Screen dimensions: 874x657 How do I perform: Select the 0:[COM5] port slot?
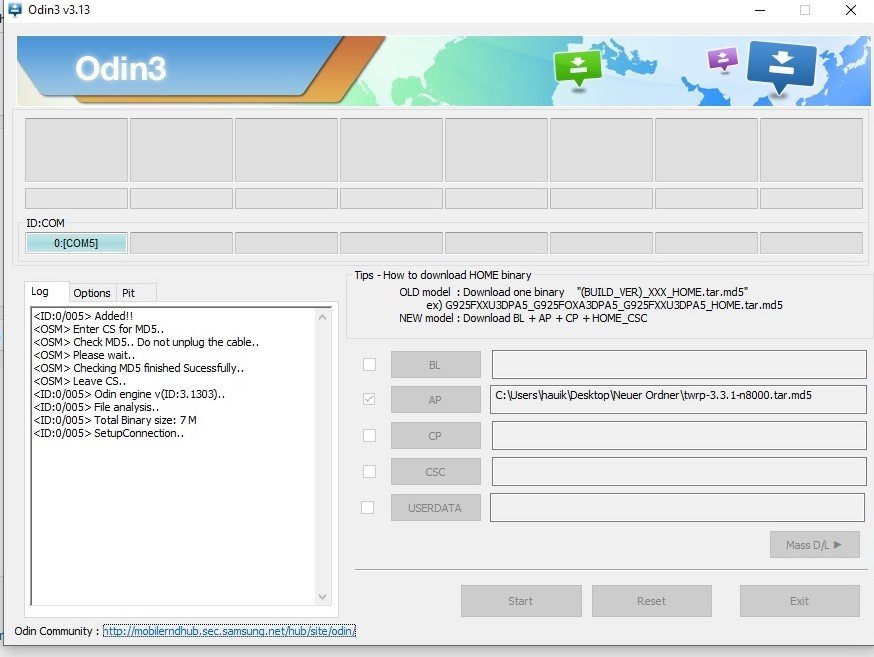[x=76, y=243]
